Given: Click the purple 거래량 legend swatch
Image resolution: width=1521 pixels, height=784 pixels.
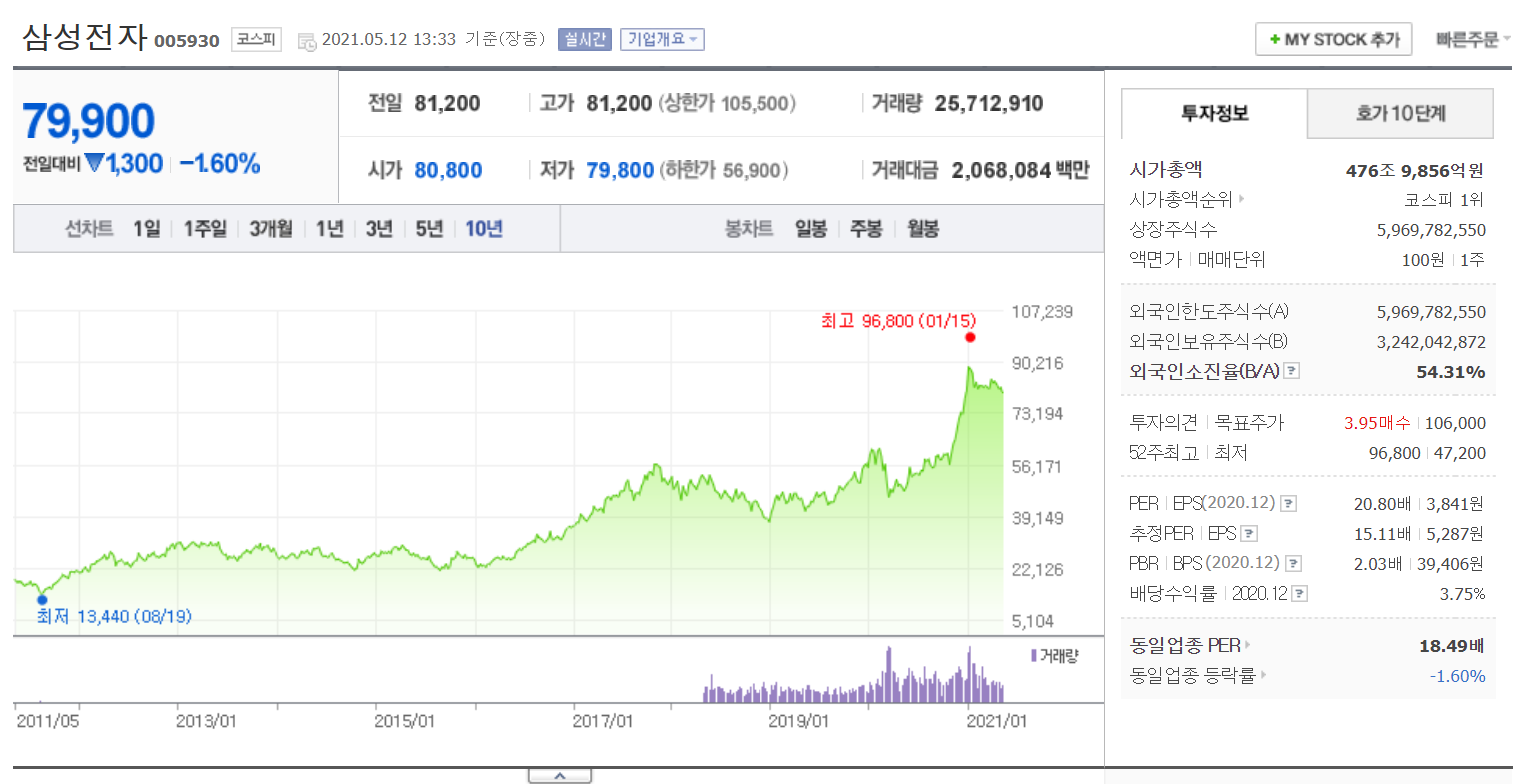Looking at the screenshot, I should point(1034,656).
